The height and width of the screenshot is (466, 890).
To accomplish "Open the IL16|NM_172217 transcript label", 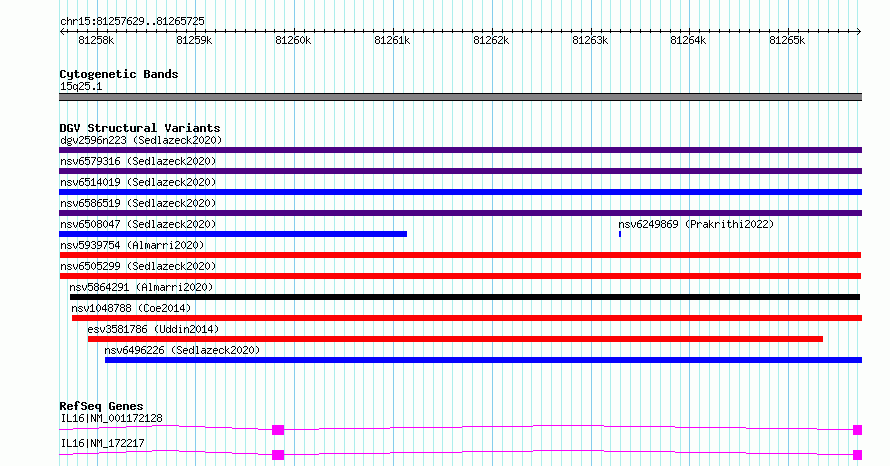I will 102,443.
